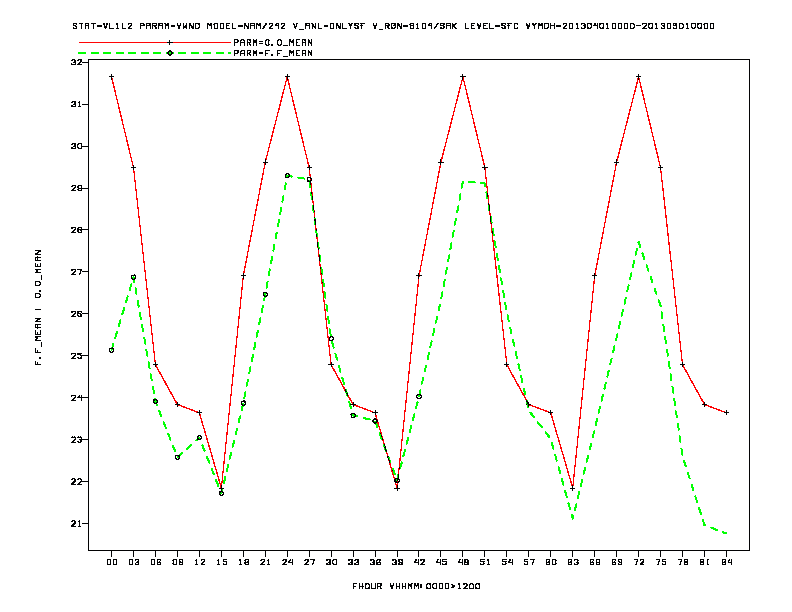Click the x-axis tick label 15
This screenshot has height=612, width=792.
tap(222, 562)
